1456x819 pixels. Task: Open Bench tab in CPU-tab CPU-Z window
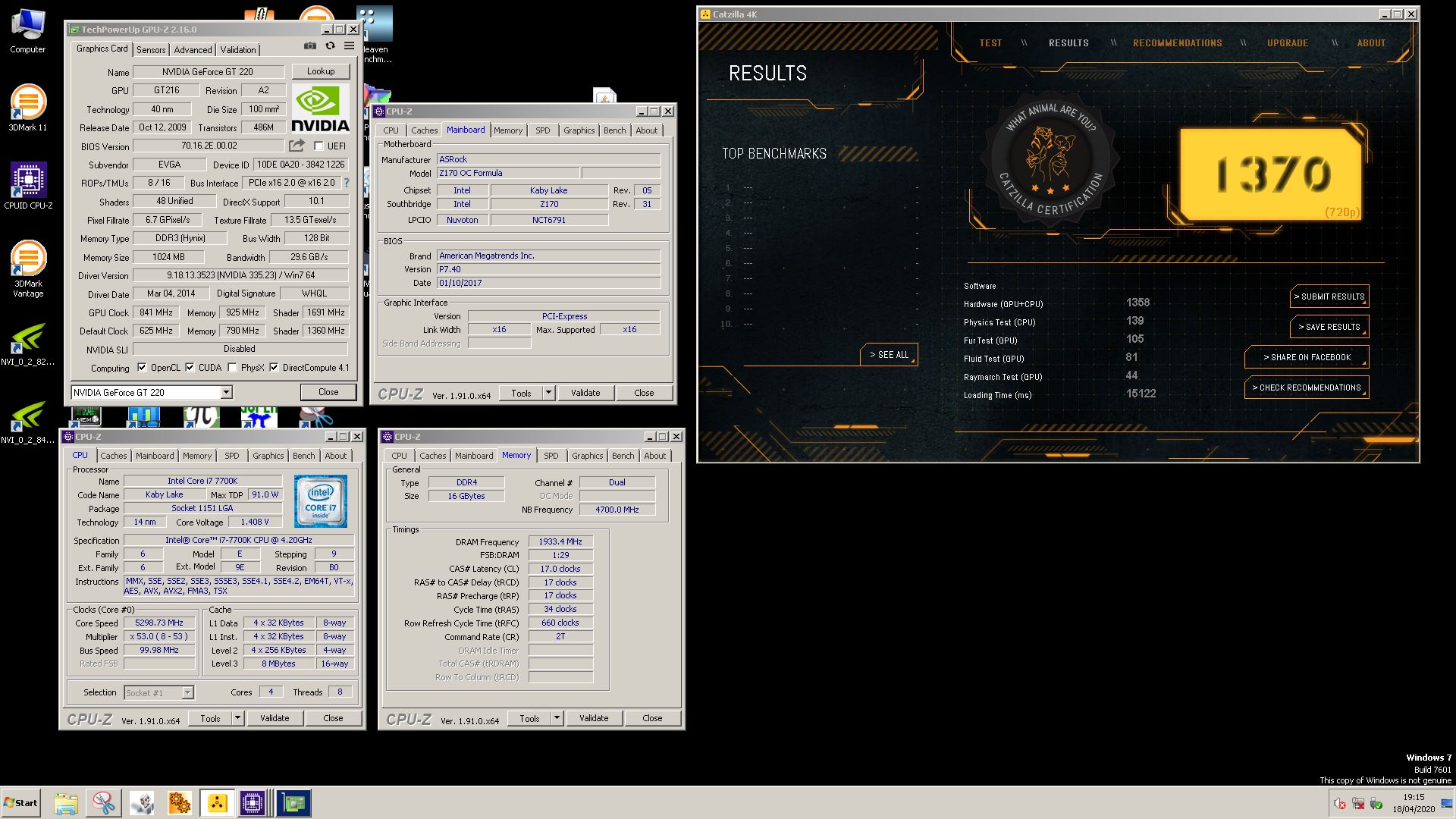(x=304, y=456)
